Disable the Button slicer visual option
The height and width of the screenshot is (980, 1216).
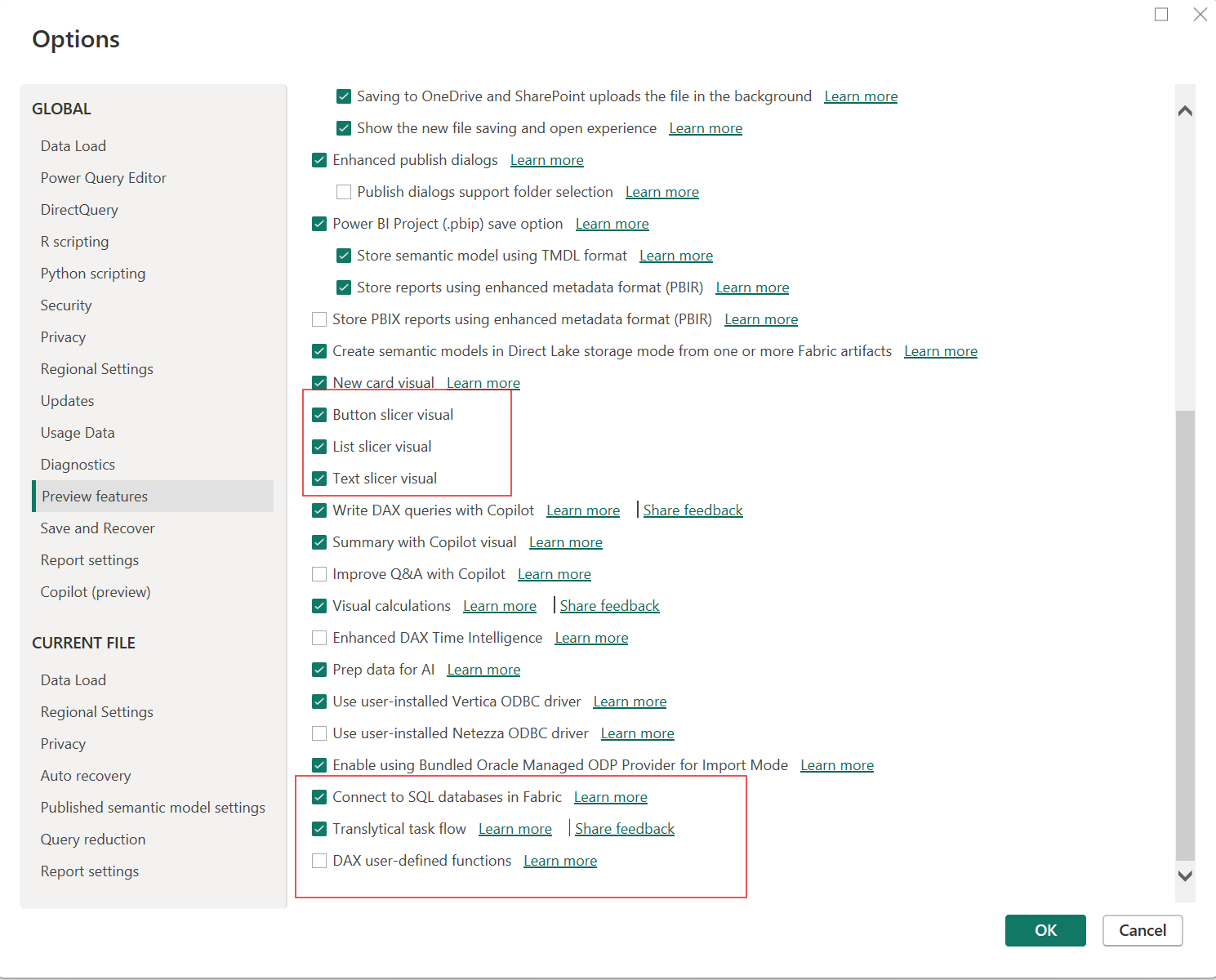[x=318, y=414]
